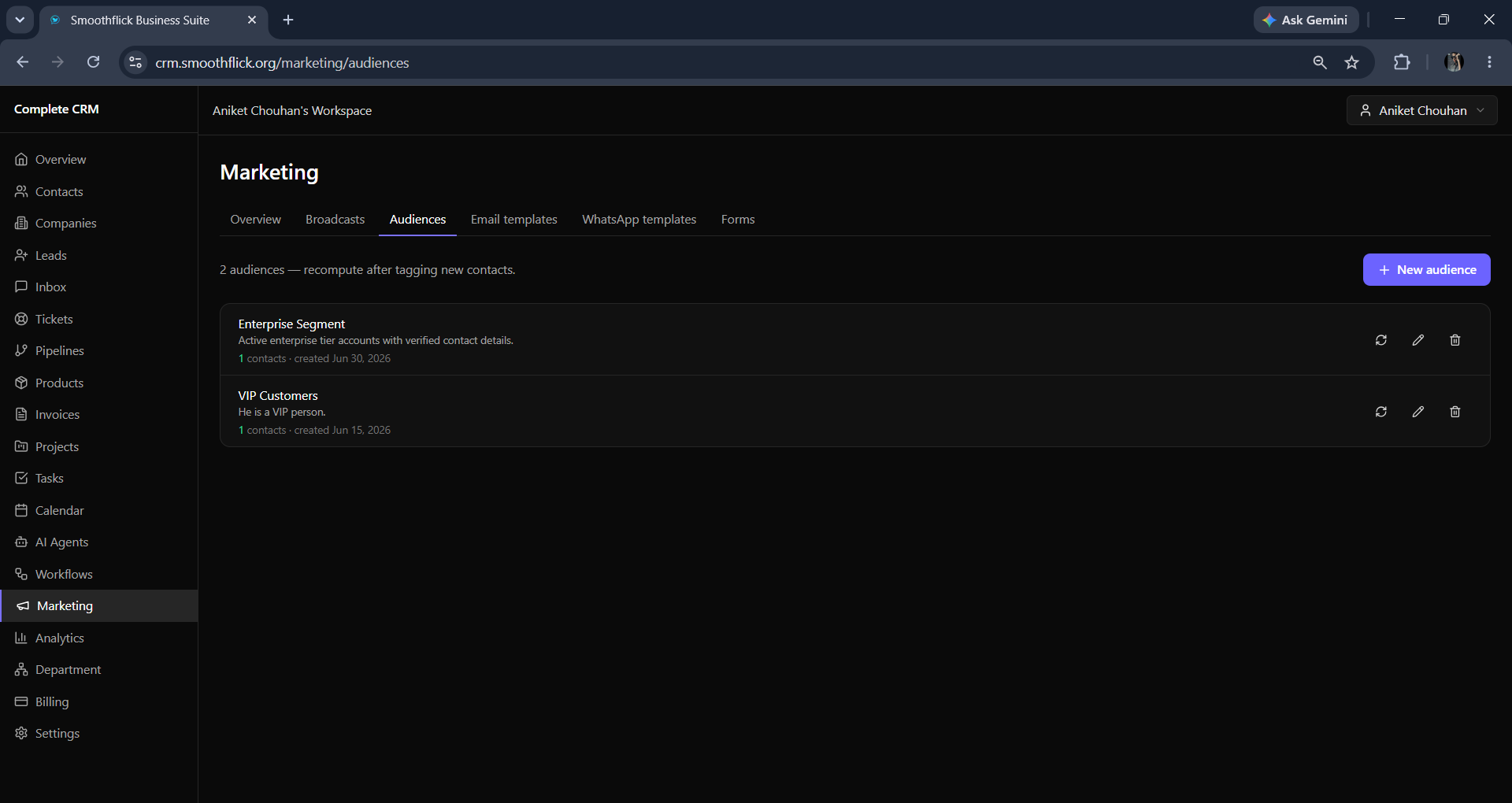Open a new browser tab
1512x803 pixels.
click(x=288, y=20)
